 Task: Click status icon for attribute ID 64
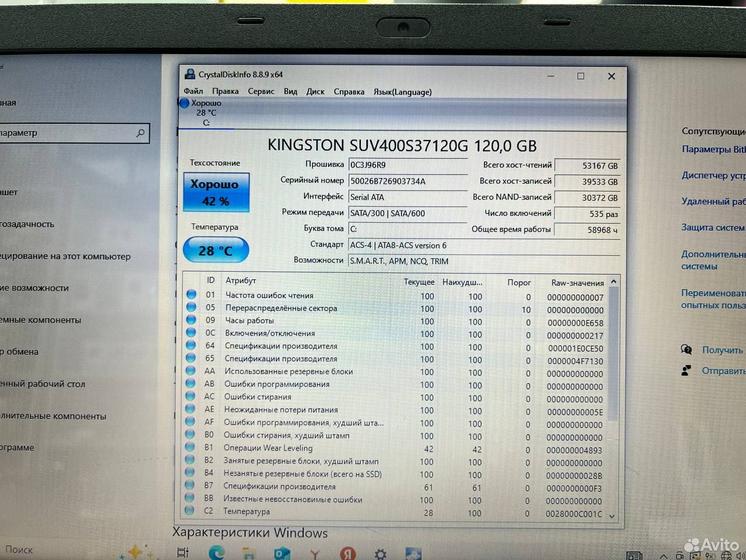coord(191,345)
